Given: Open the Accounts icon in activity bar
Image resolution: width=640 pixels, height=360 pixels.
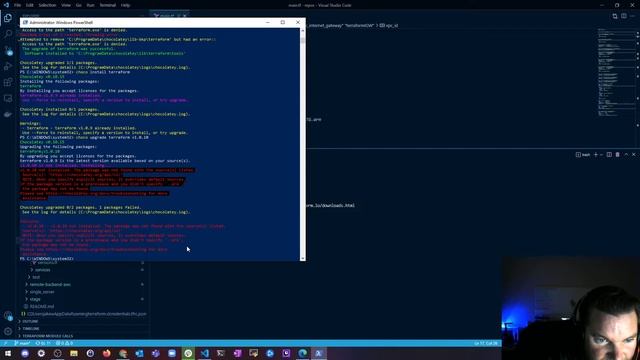Looking at the screenshot, I should coord(8,316).
